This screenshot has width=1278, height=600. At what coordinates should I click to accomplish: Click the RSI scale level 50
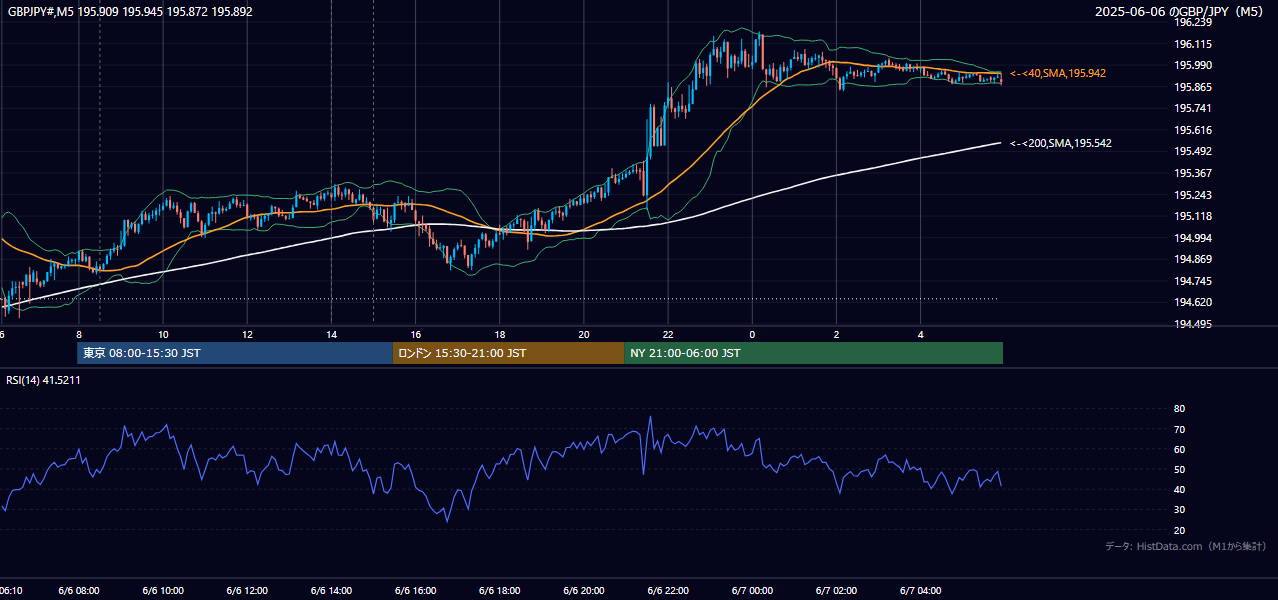(1179, 470)
